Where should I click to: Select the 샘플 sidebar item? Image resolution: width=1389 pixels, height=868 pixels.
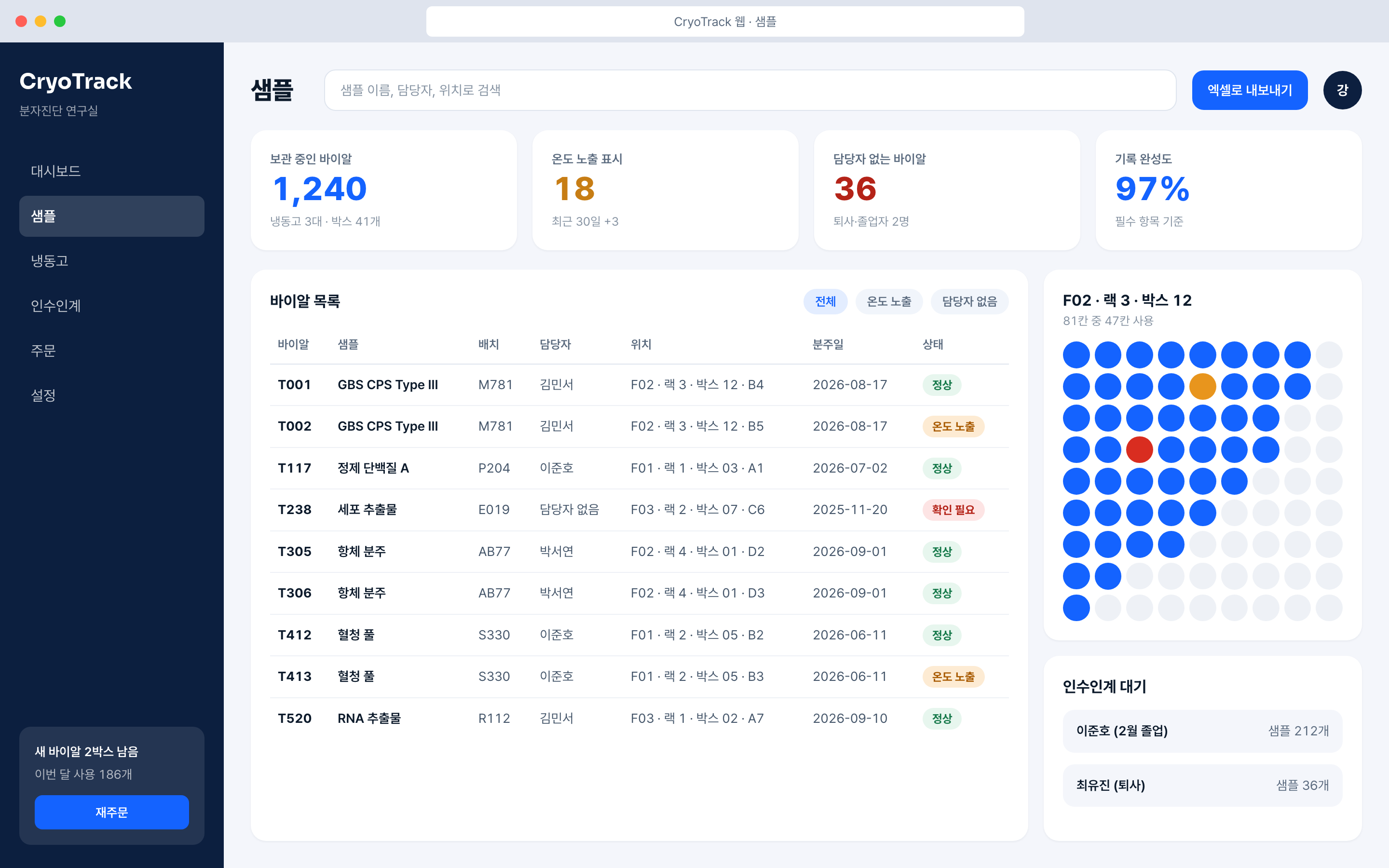(111, 216)
